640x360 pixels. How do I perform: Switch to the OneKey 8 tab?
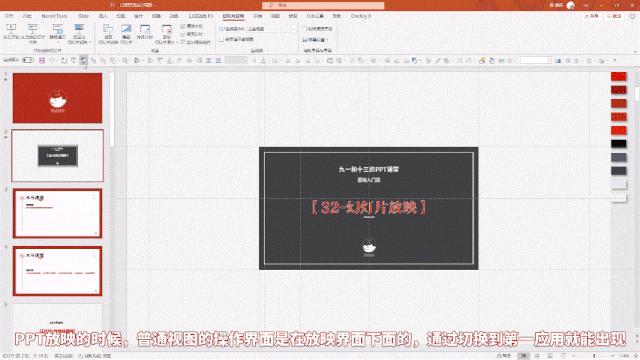pos(361,16)
